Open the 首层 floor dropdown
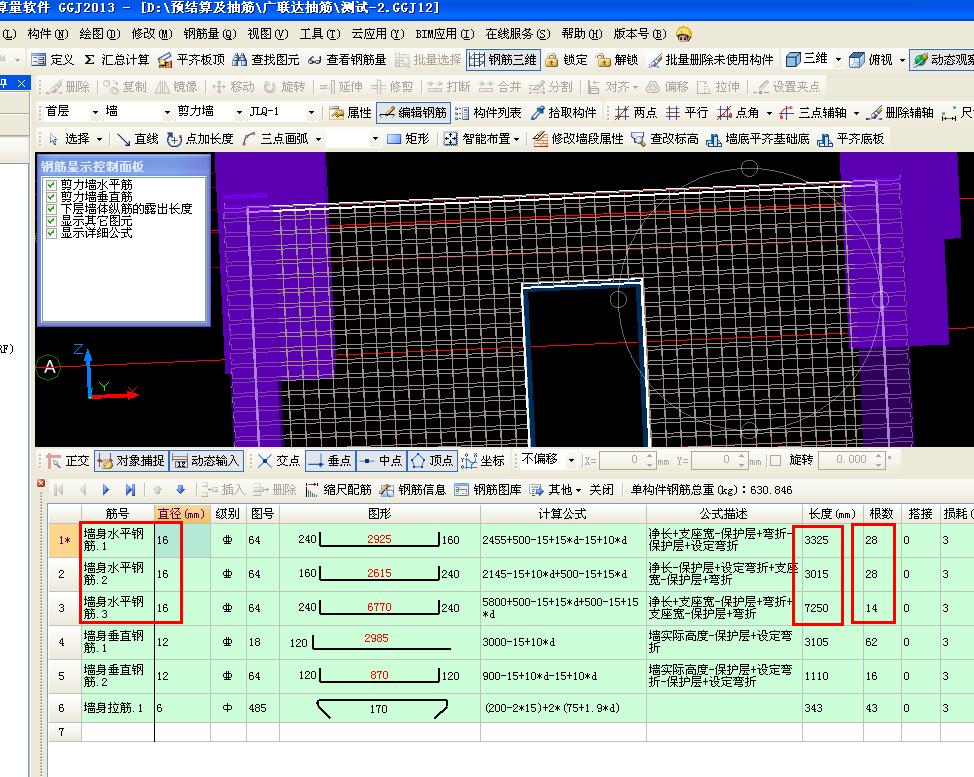This screenshot has height=777, width=974. point(95,112)
